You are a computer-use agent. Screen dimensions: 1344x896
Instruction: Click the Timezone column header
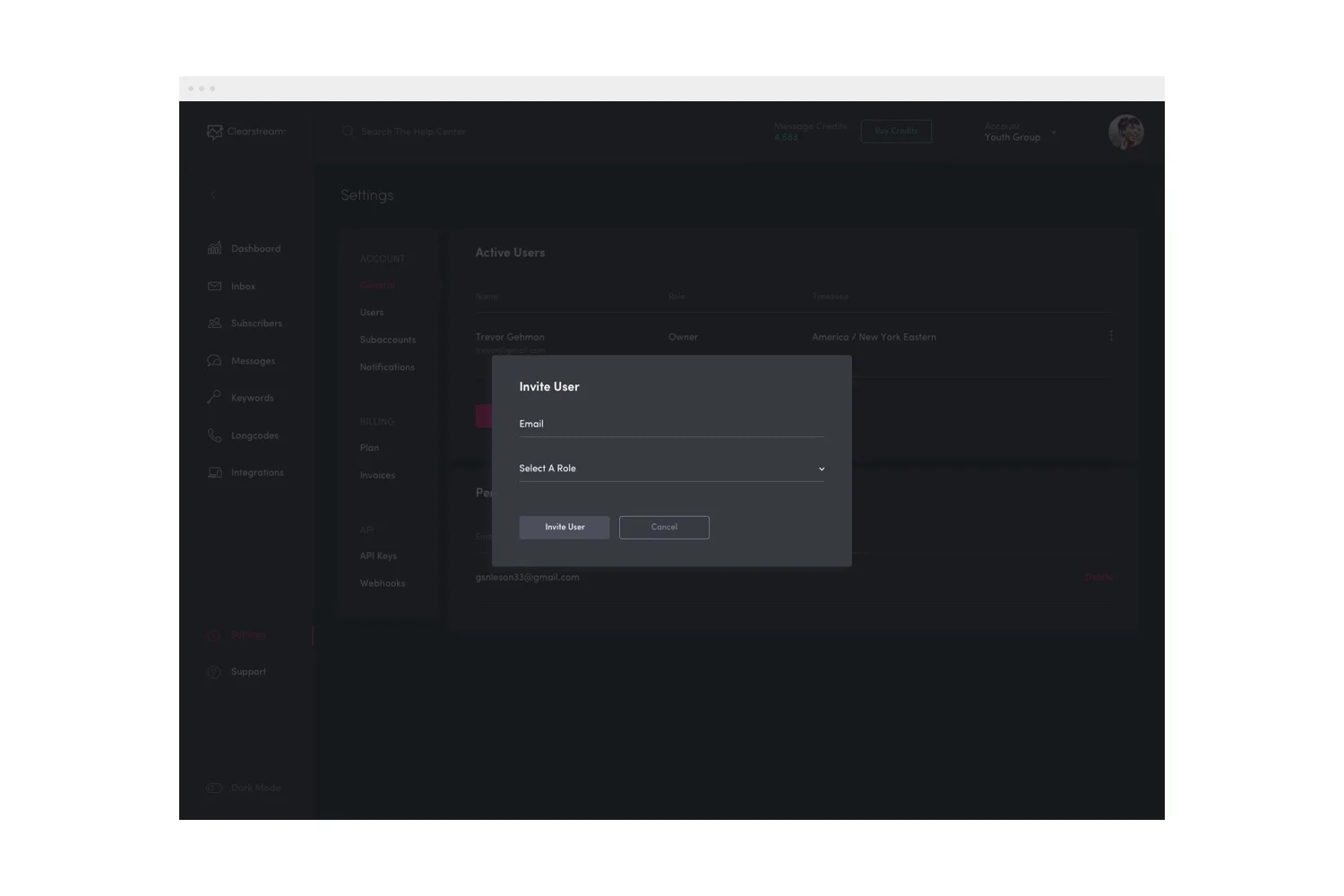pyautogui.click(x=830, y=297)
